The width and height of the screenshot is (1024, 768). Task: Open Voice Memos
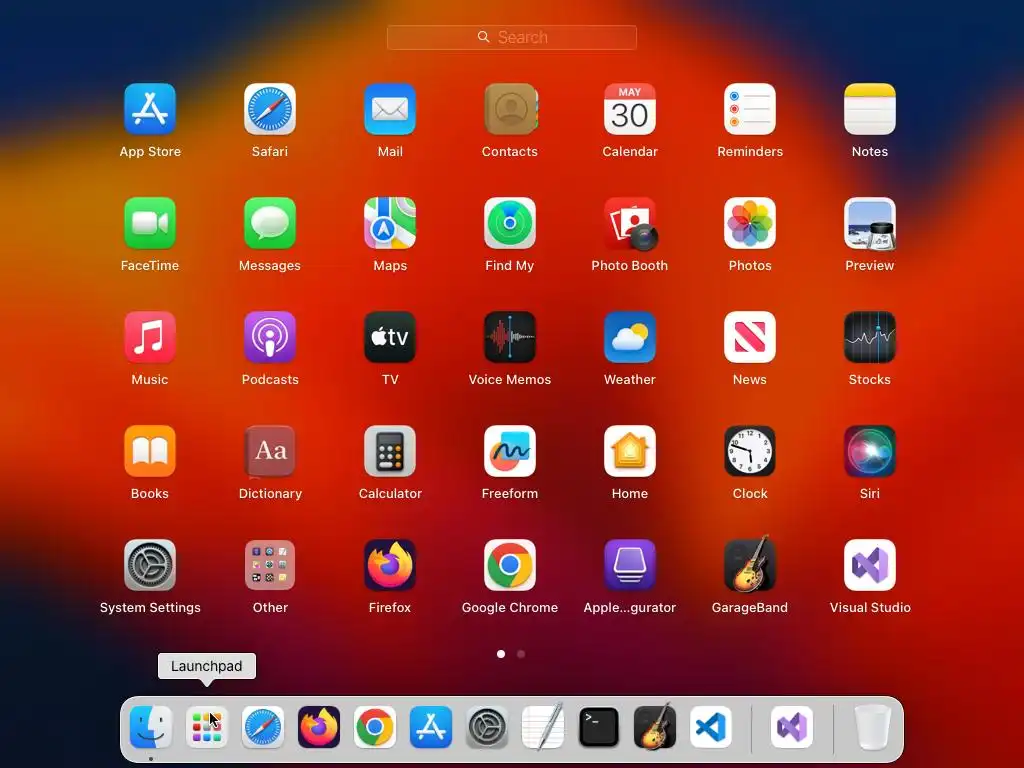point(510,337)
